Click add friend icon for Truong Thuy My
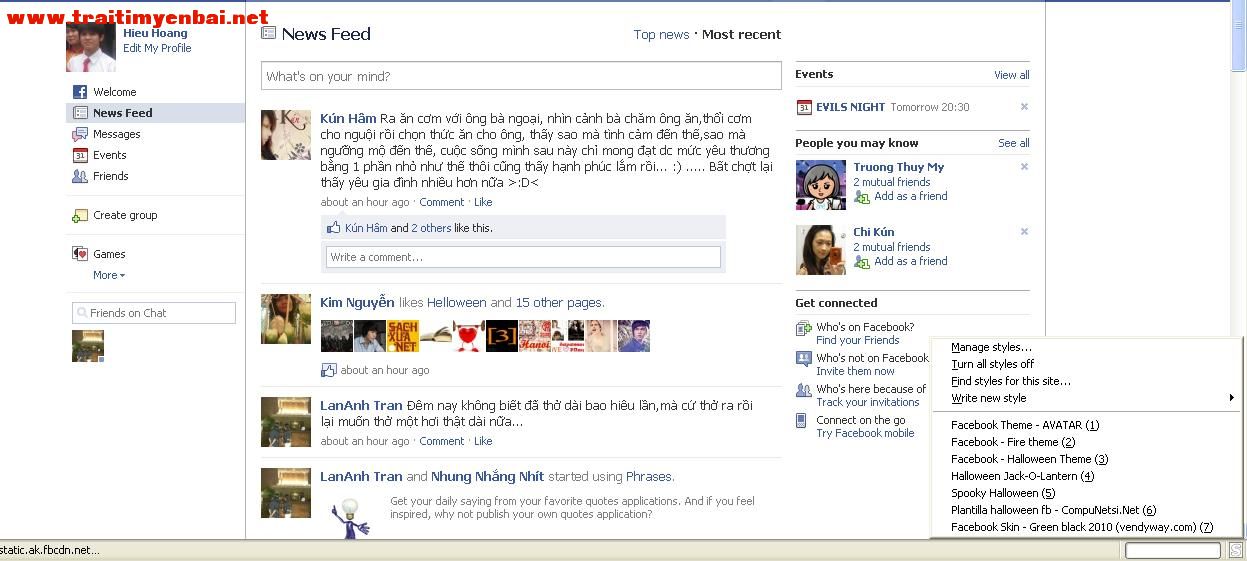Screen dimensions: 1247x561 [x=861, y=197]
